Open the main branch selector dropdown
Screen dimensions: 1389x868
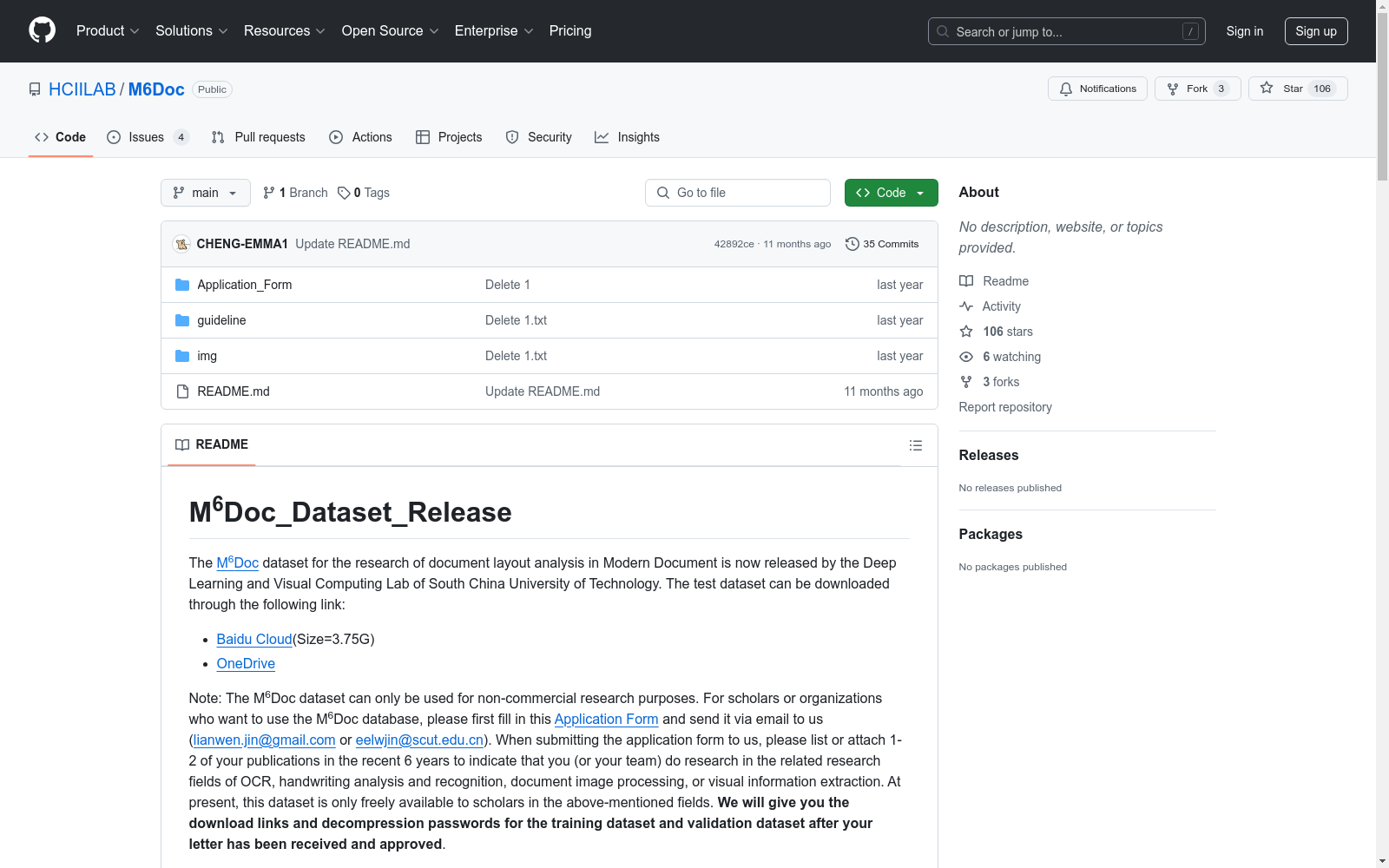[x=206, y=193]
